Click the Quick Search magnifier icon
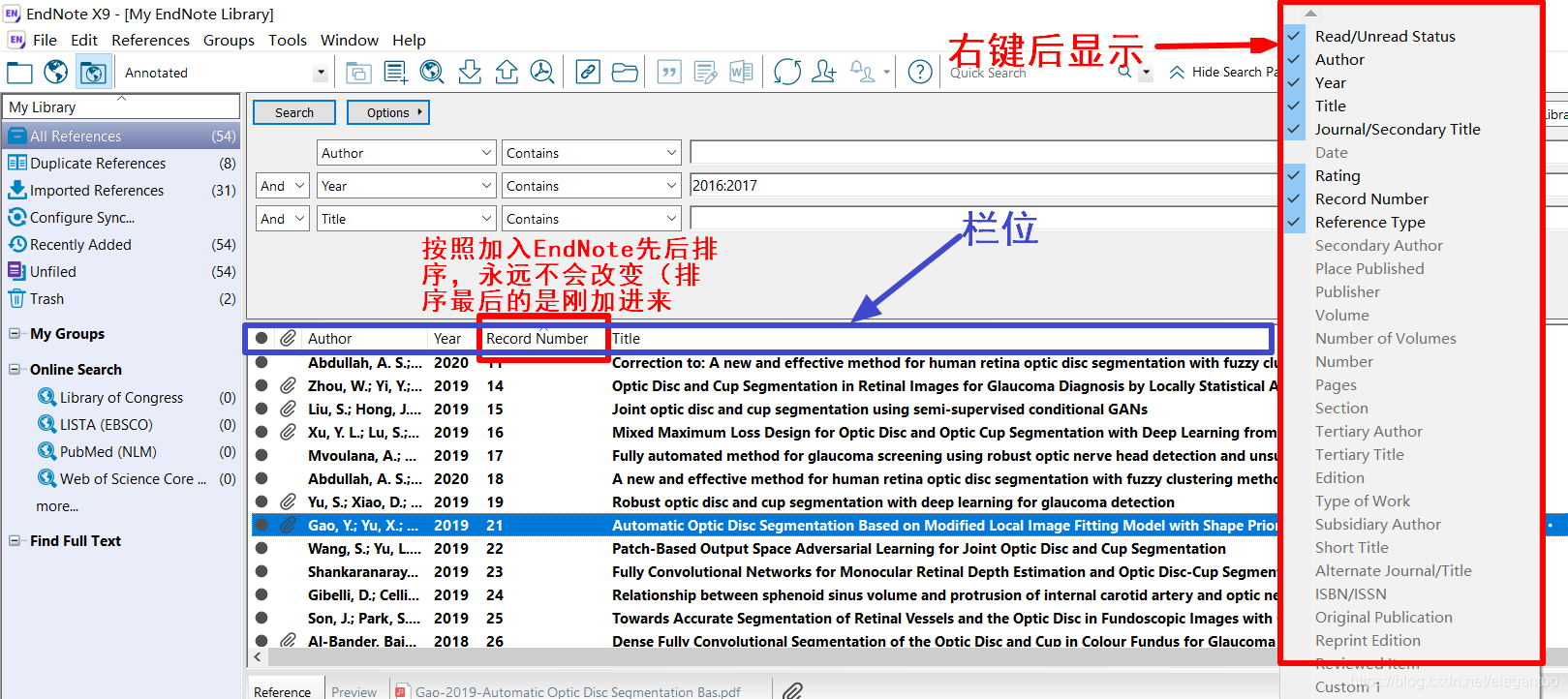Viewport: 1568px width, 699px height. click(1125, 72)
